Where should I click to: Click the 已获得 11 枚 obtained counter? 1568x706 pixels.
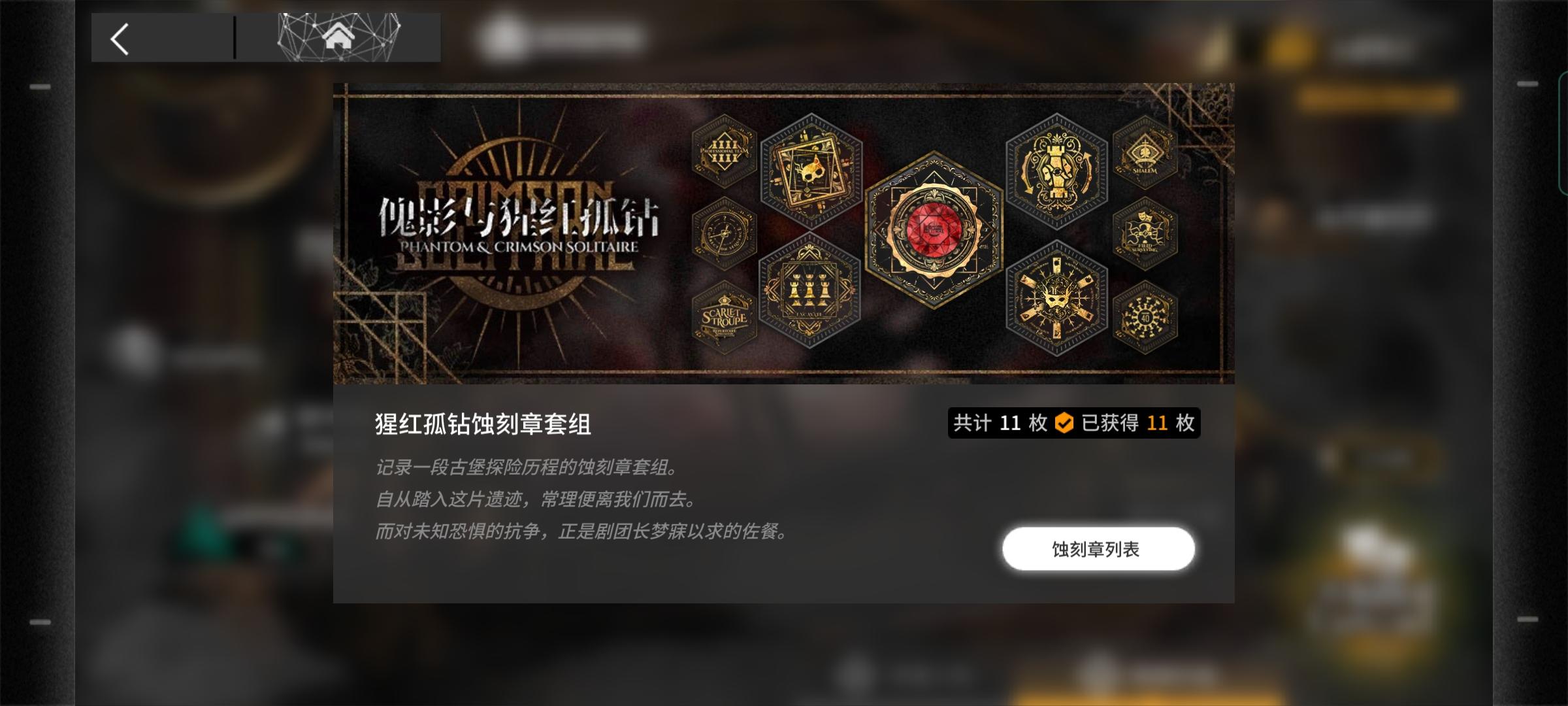[x=1138, y=423]
